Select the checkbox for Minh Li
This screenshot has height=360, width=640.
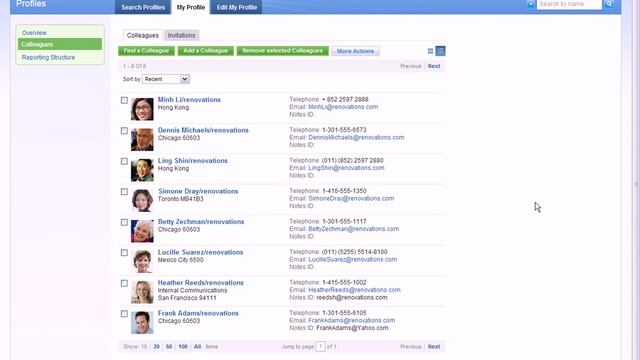click(x=124, y=100)
